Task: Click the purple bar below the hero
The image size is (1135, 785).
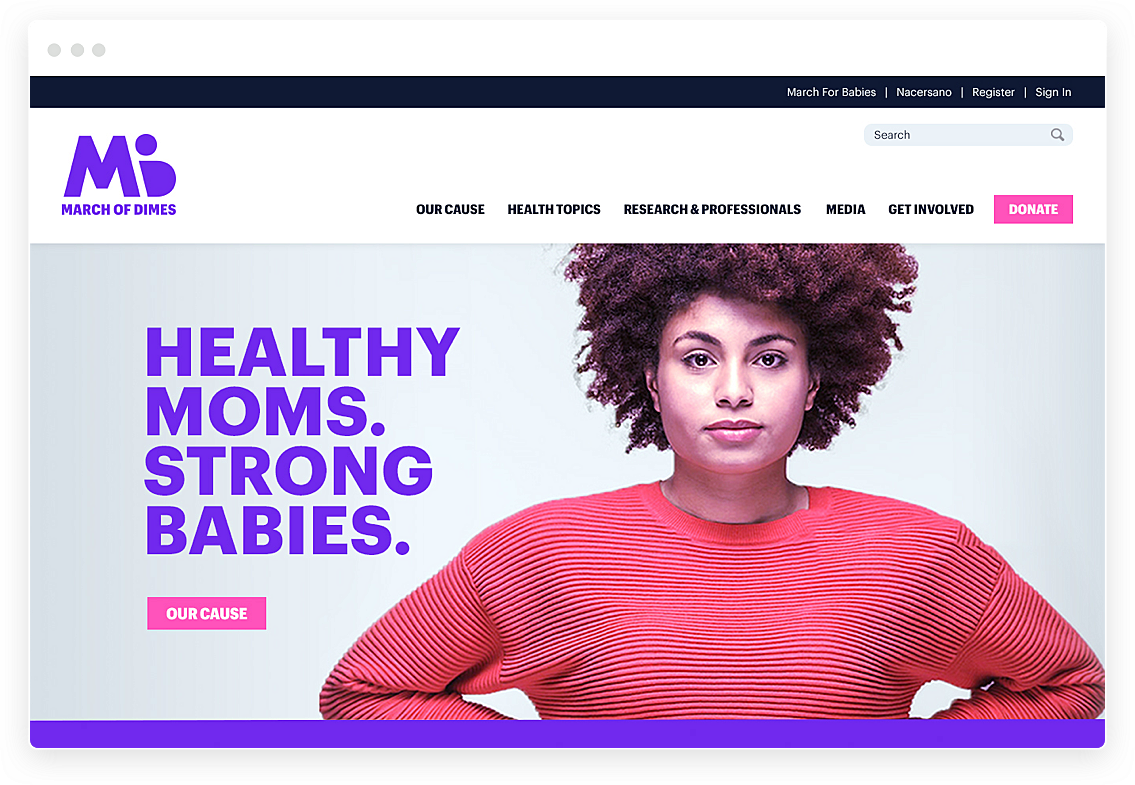Action: [x=568, y=734]
